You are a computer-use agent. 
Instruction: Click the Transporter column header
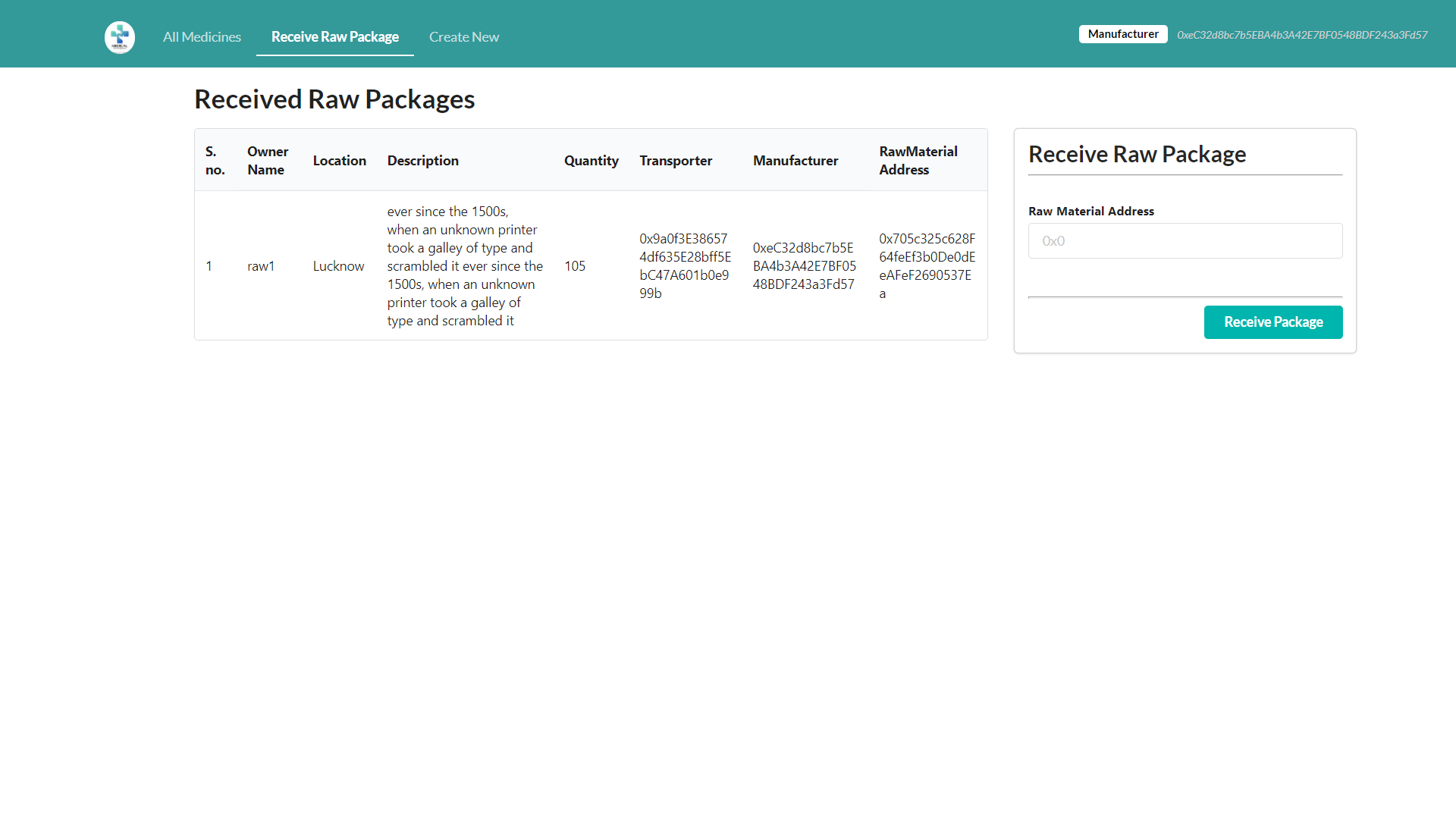pyautogui.click(x=676, y=160)
